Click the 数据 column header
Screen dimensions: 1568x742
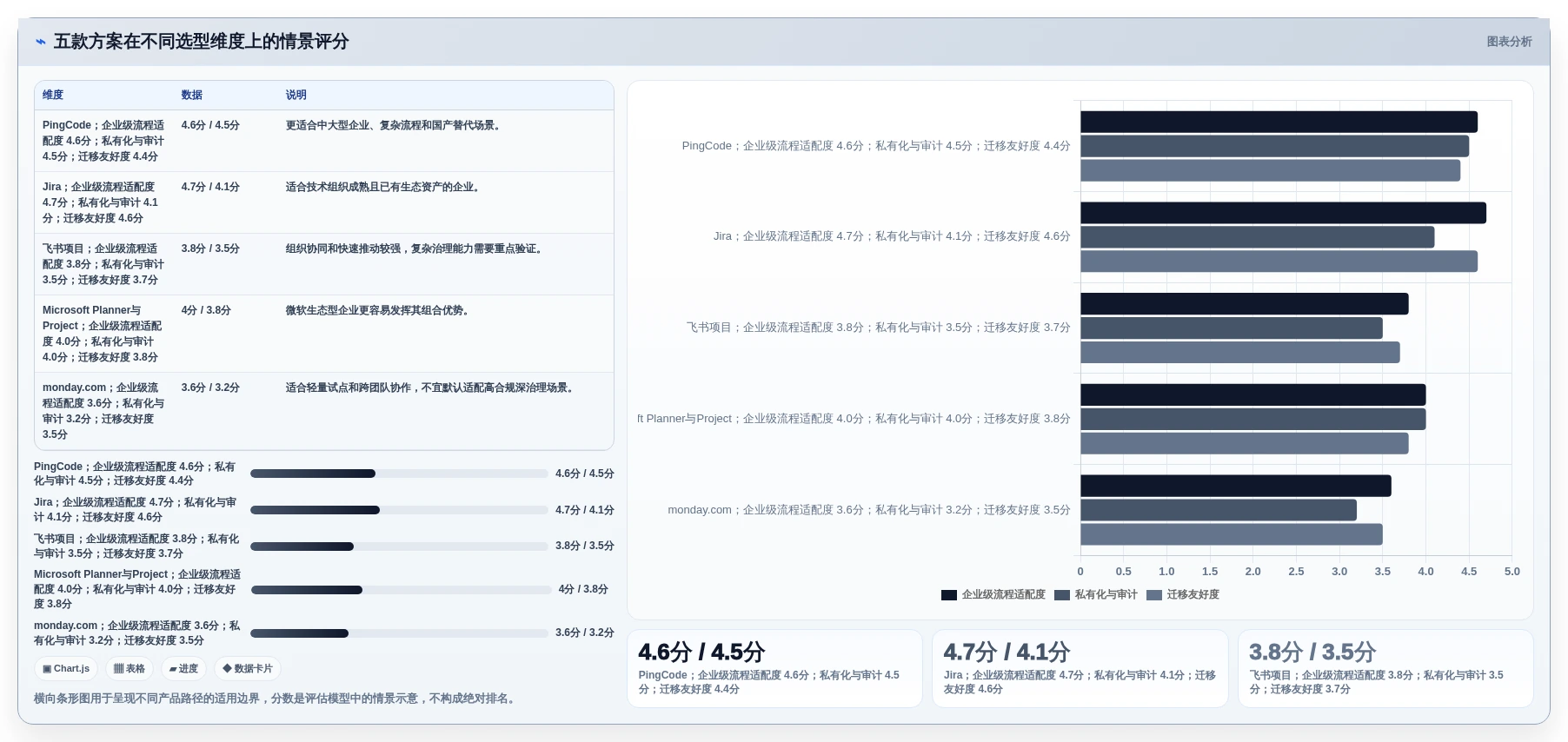[x=192, y=96]
